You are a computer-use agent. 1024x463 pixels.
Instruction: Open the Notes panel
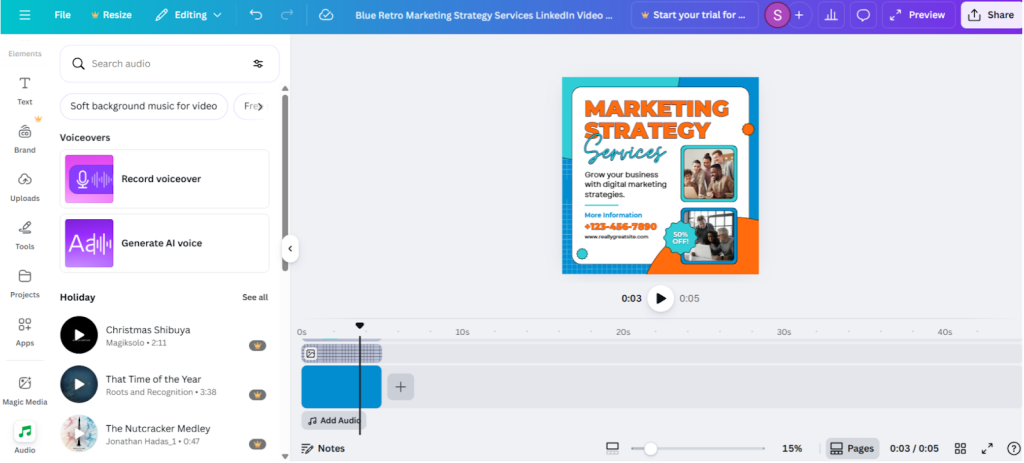coord(323,449)
